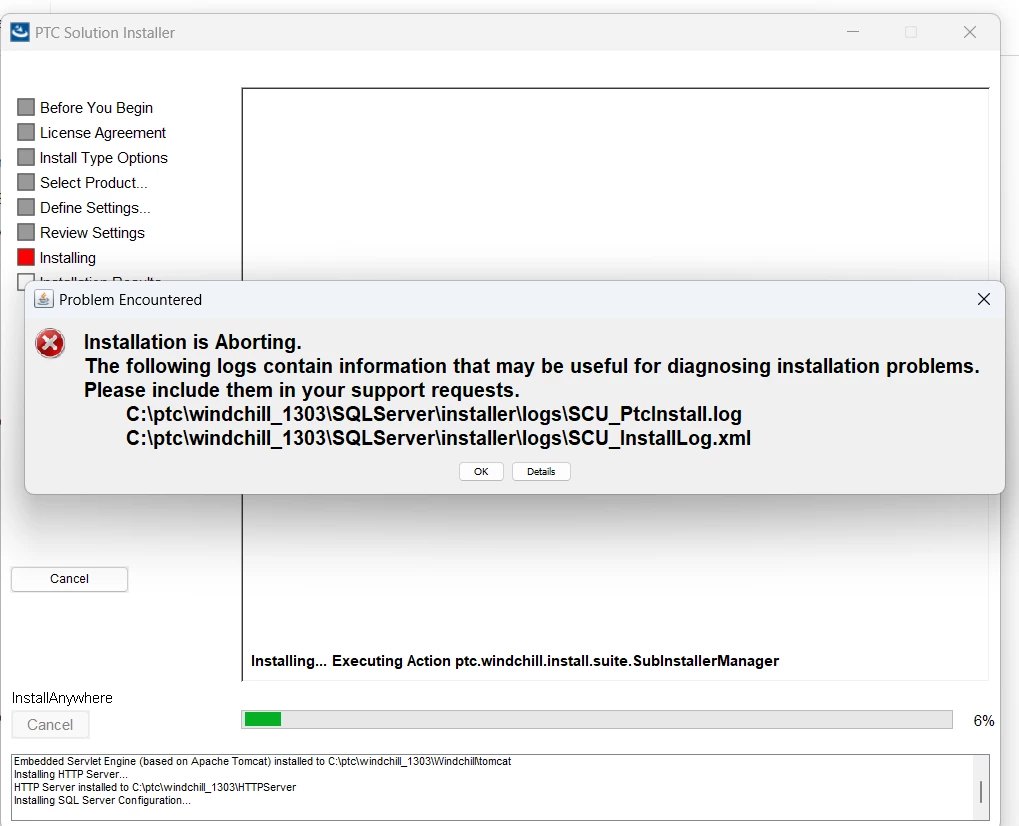Click the Installing SQL Server Configuration log line
1019x826 pixels.
(102, 801)
